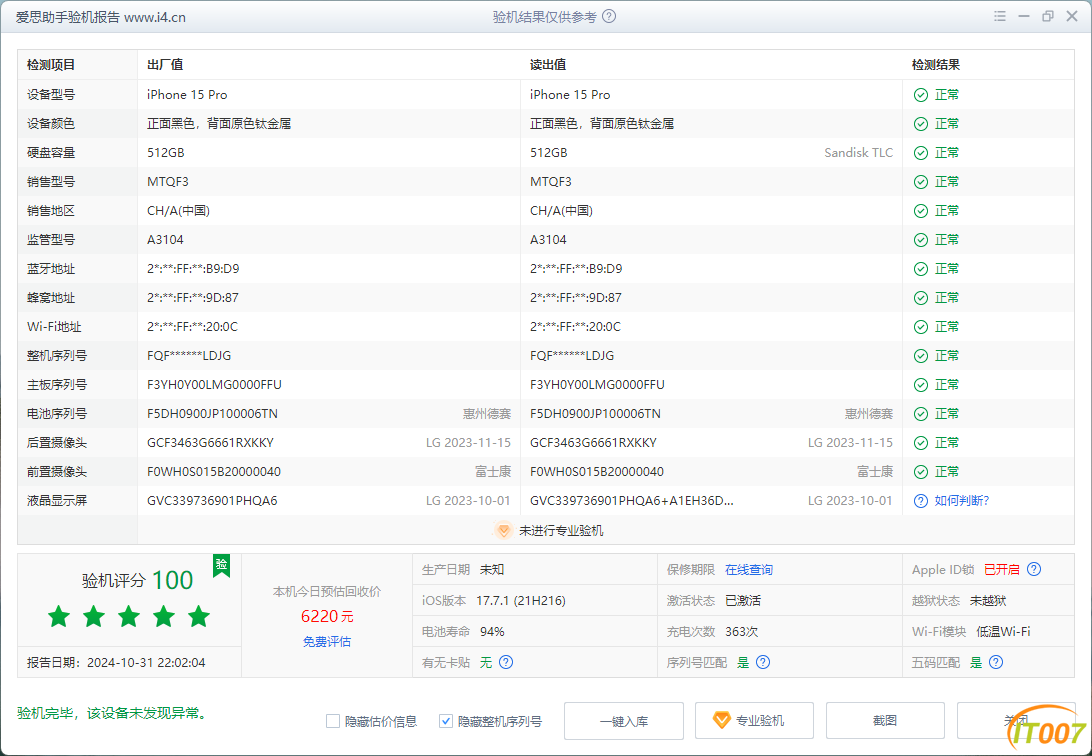Click factory value CH/A(中国)

click(x=178, y=211)
